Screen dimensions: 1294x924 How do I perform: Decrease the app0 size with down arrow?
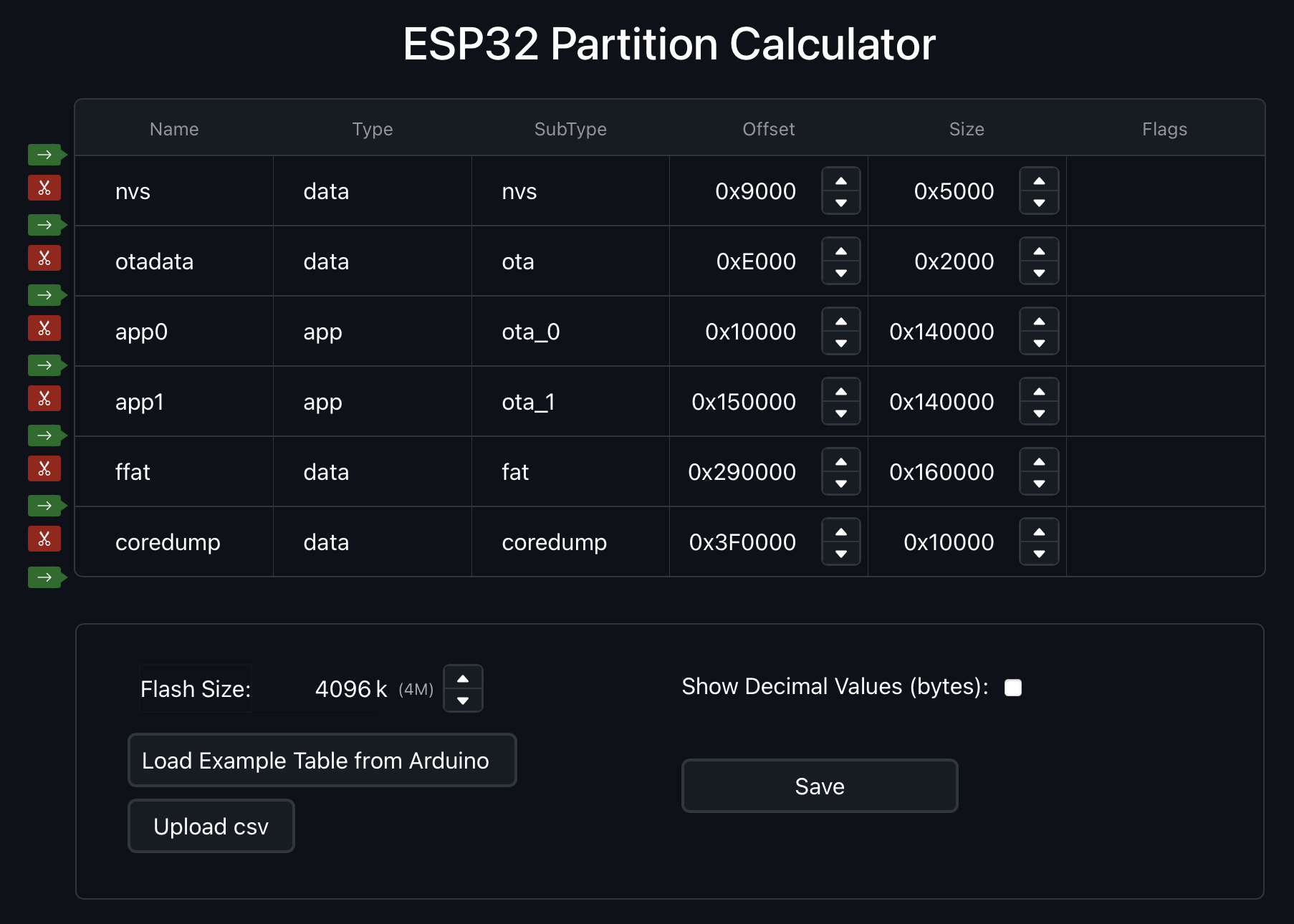[1039, 343]
